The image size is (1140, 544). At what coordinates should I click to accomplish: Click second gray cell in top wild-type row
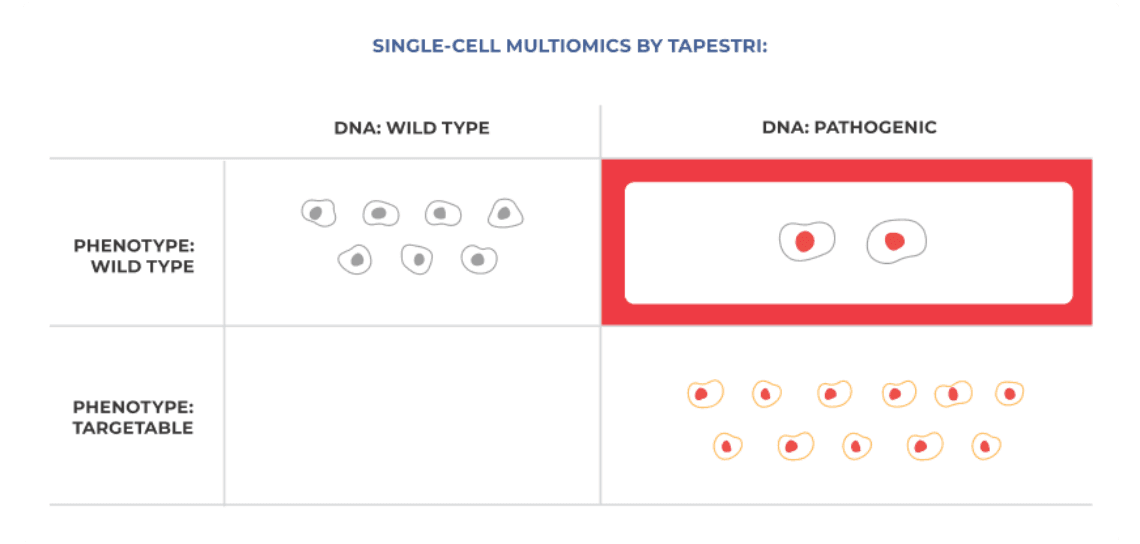pos(380,213)
